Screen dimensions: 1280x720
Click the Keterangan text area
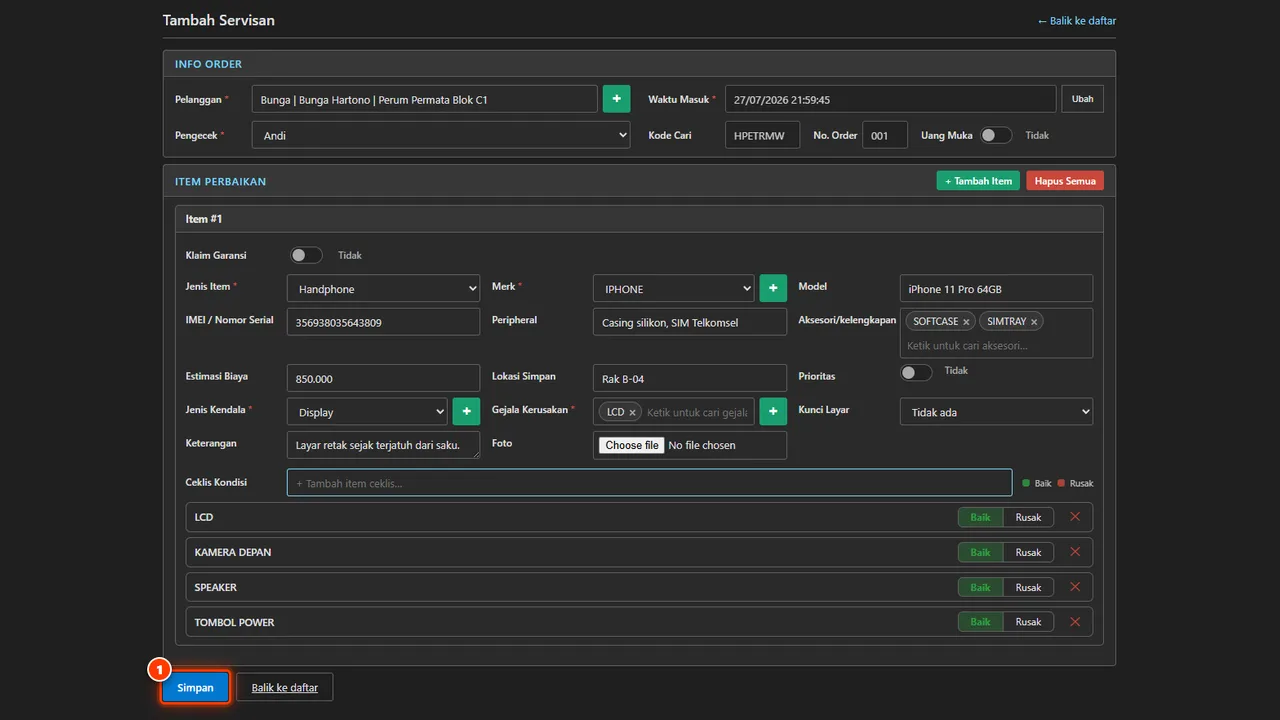click(x=383, y=445)
